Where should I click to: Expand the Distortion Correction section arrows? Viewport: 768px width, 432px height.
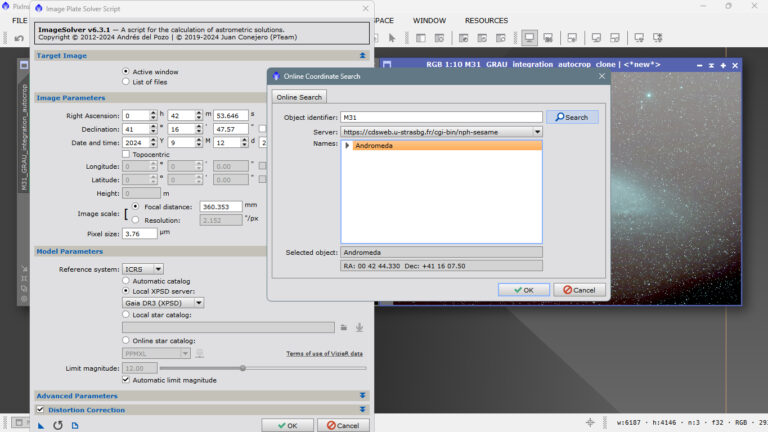point(362,409)
